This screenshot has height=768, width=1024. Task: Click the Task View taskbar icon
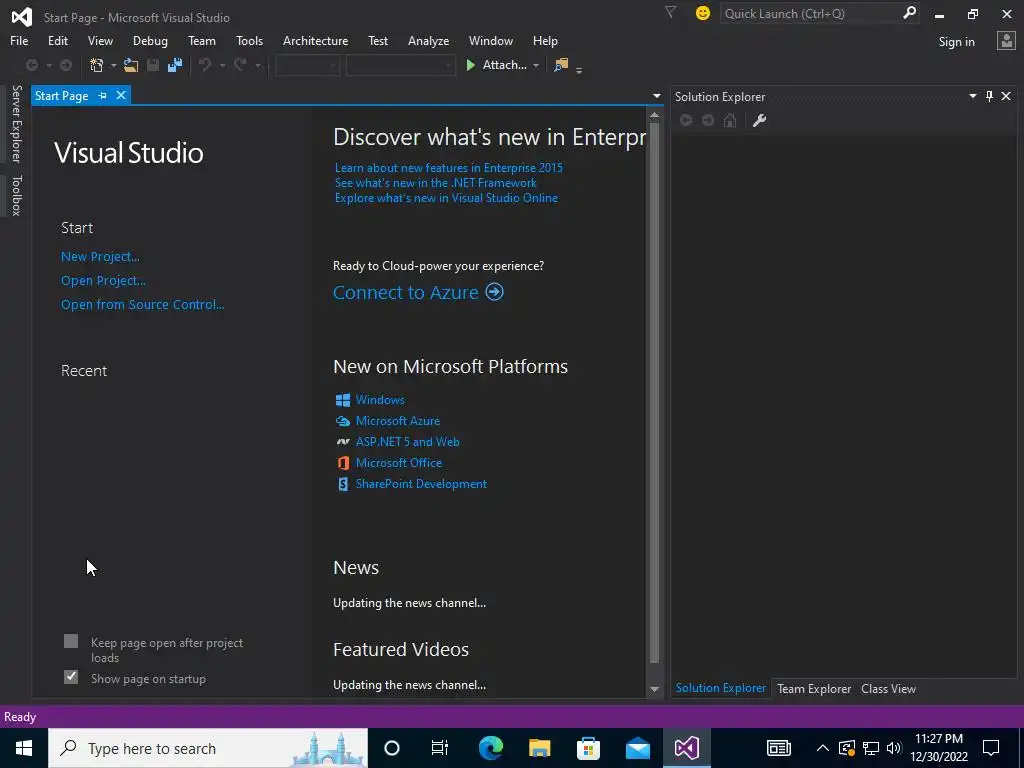click(440, 748)
